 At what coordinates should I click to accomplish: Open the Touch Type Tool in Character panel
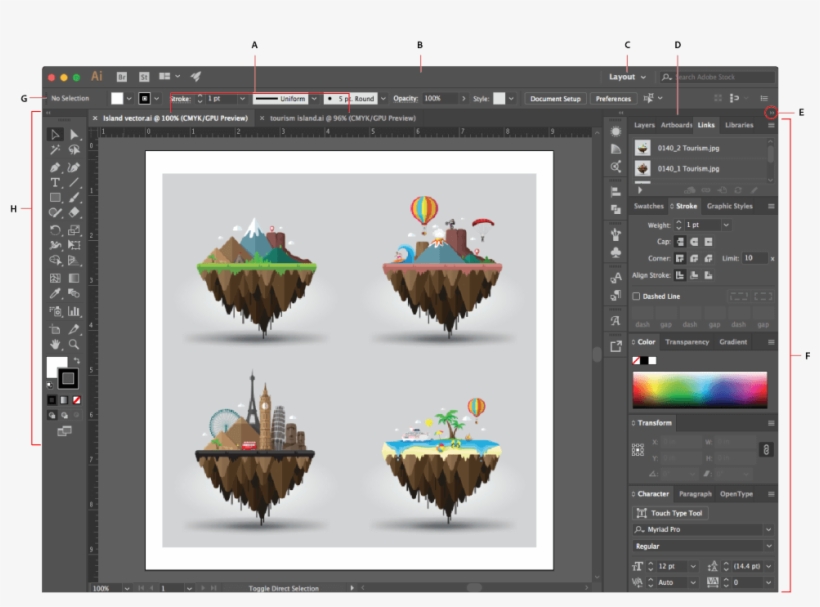tap(672, 513)
